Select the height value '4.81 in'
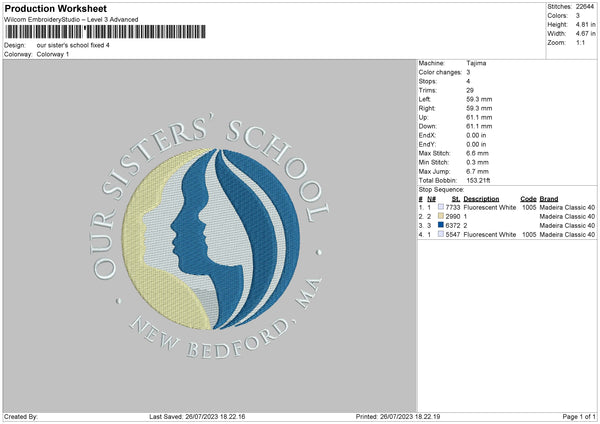The width and height of the screenshot is (600, 424). [x=585, y=24]
